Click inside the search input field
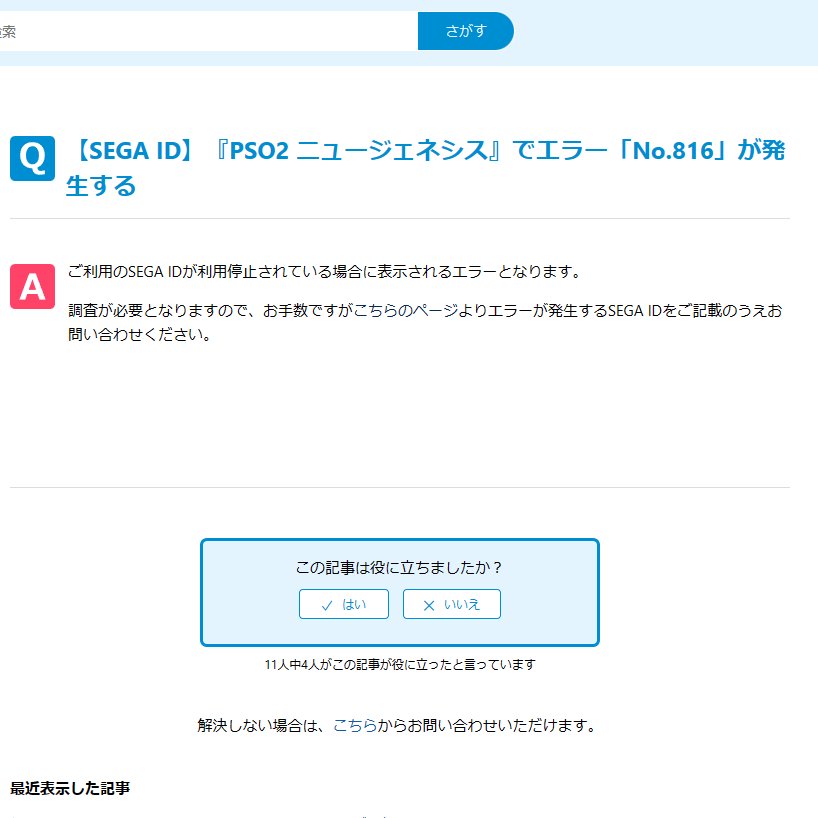Image resolution: width=818 pixels, height=818 pixels. pos(200,31)
